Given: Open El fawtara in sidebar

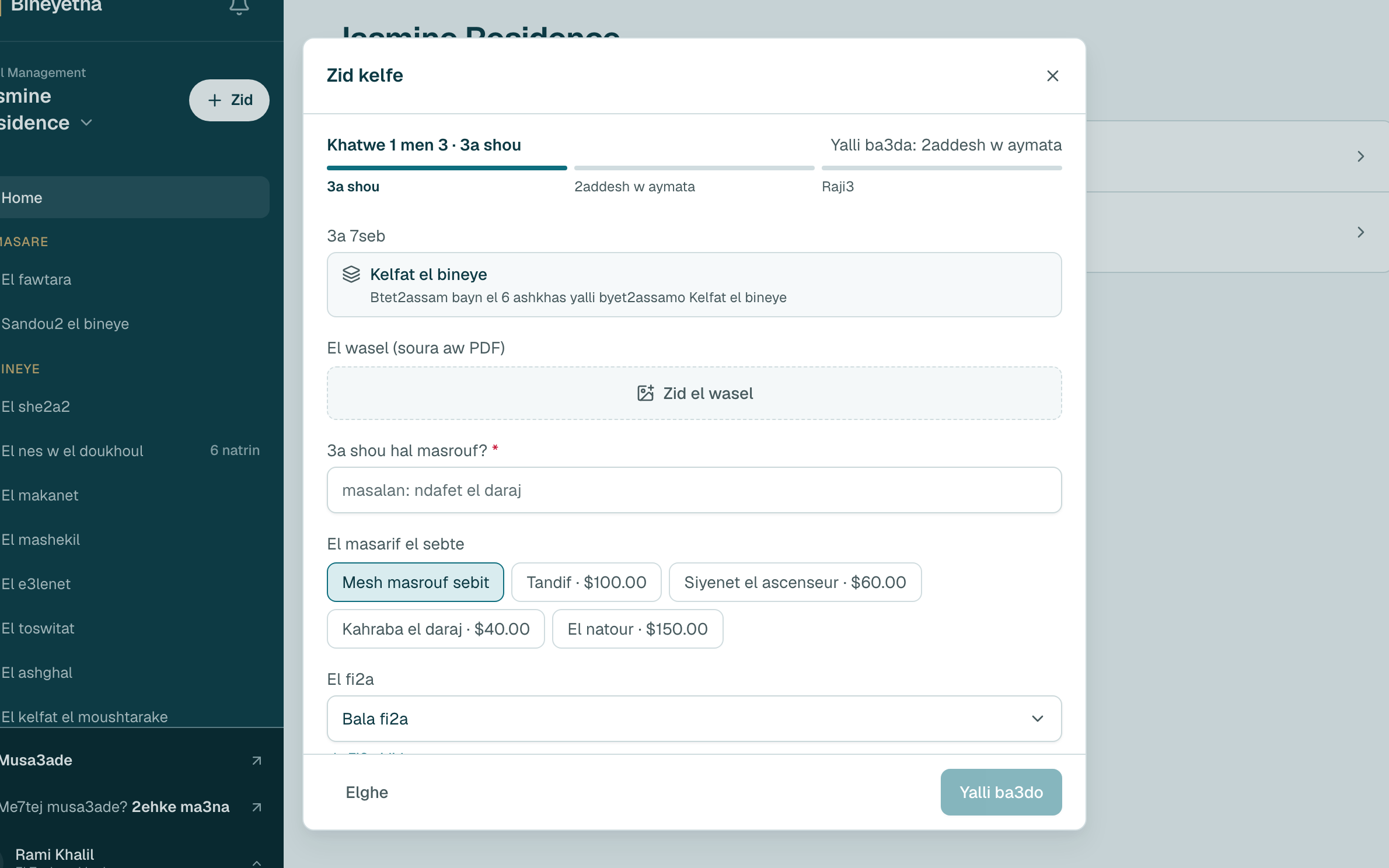Looking at the screenshot, I should (134, 279).
